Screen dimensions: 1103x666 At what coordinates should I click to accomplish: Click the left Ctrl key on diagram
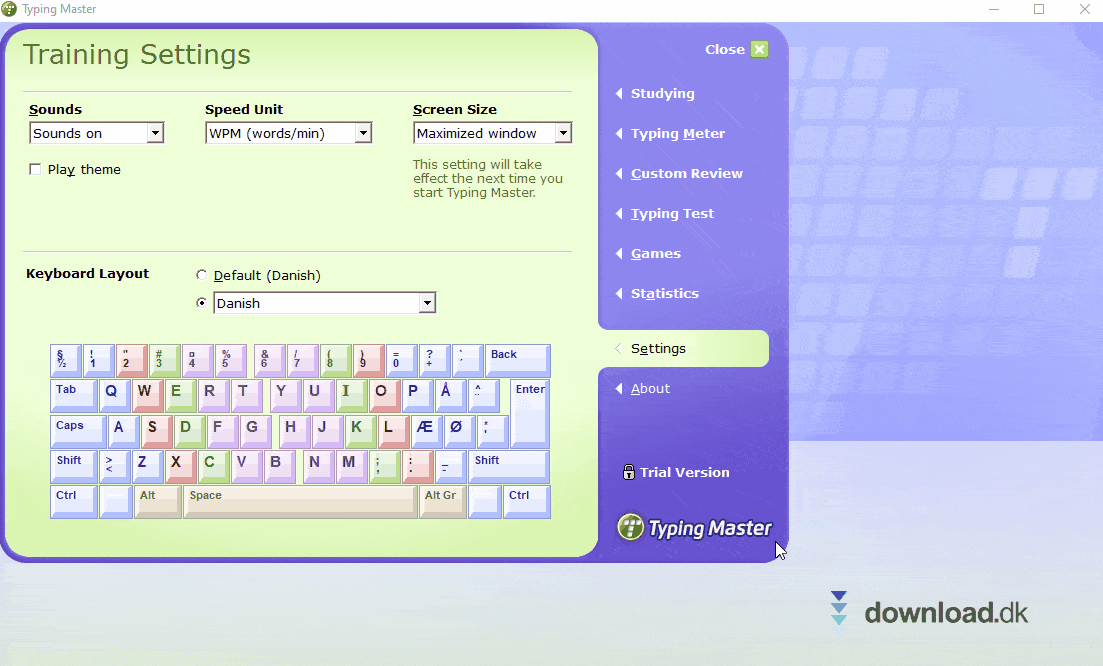pos(74,501)
